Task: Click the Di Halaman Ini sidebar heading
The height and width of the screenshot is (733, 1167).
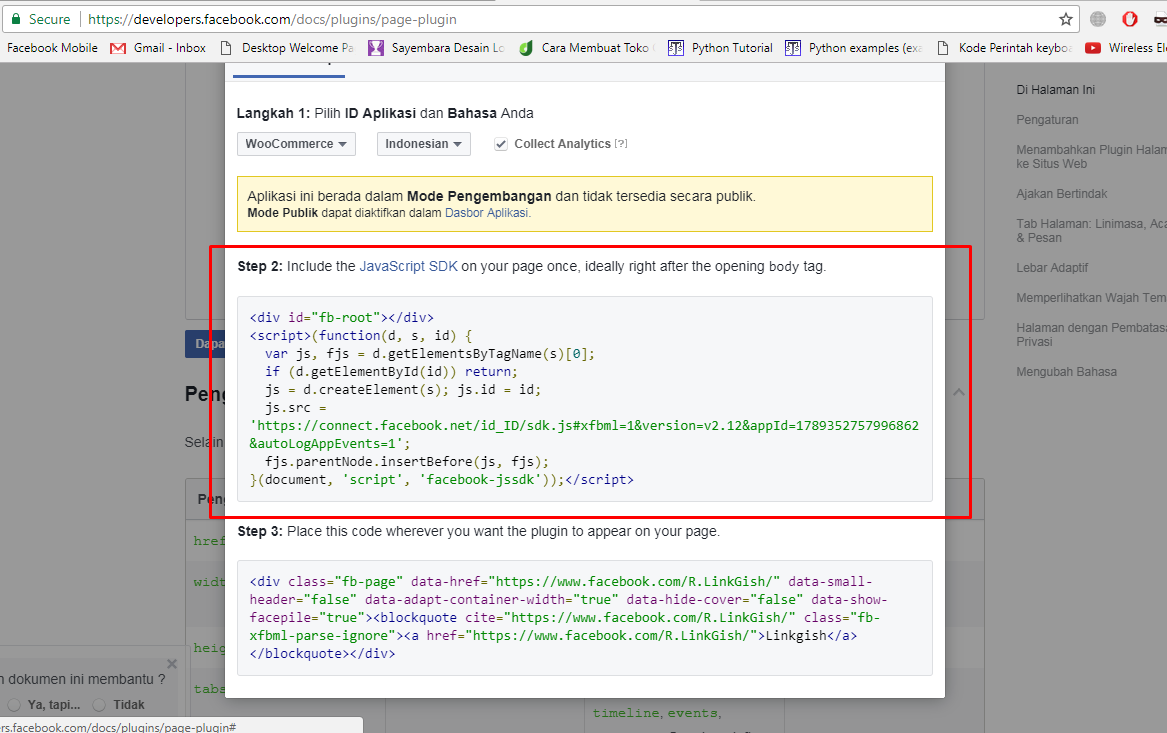Action: (1055, 90)
